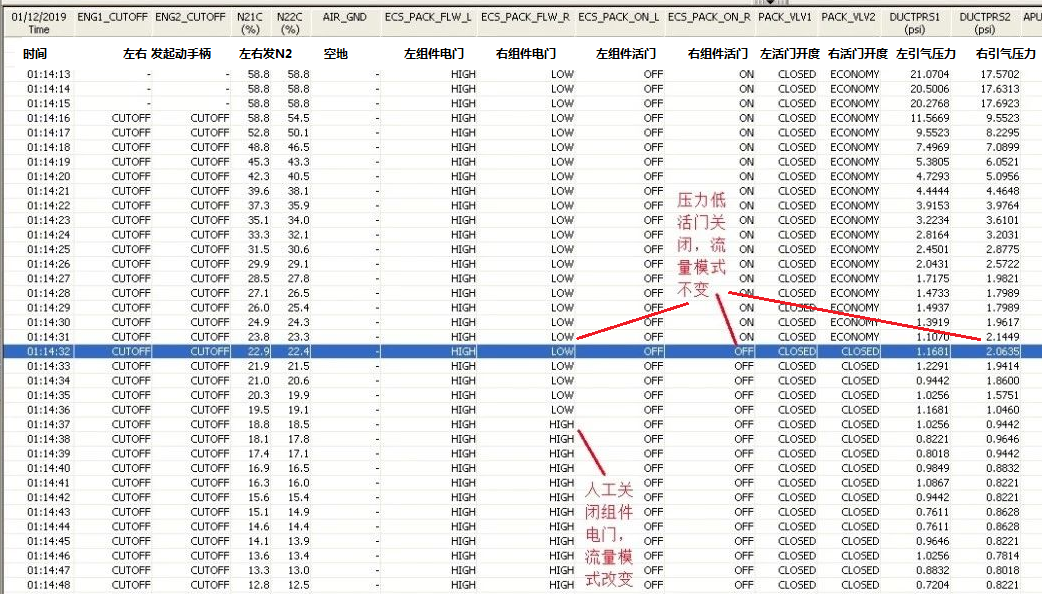Click the 01/12/2019 Time column header
1042x594 pixels.
coord(39,23)
